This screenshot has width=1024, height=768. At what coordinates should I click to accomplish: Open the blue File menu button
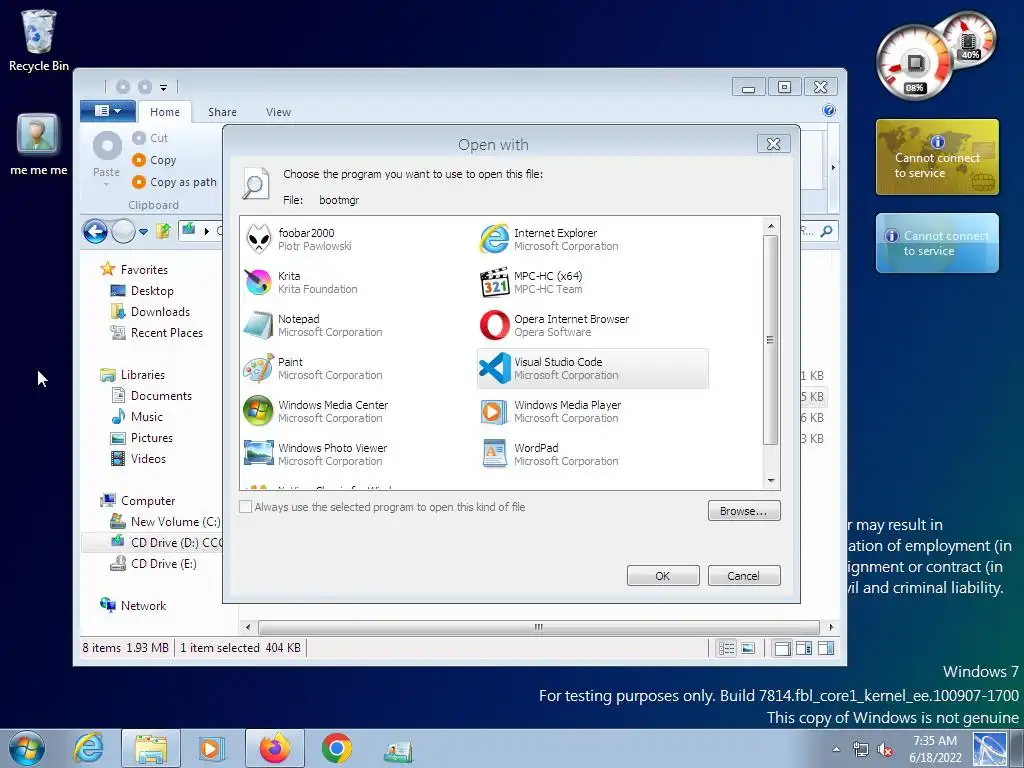point(108,111)
